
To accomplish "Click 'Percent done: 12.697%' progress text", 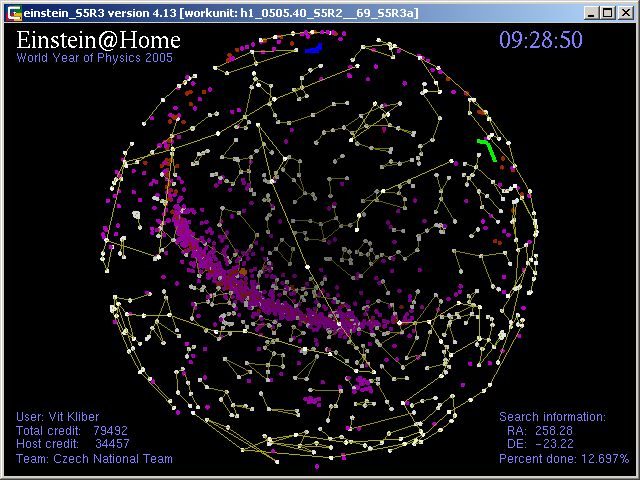I will pos(564,458).
